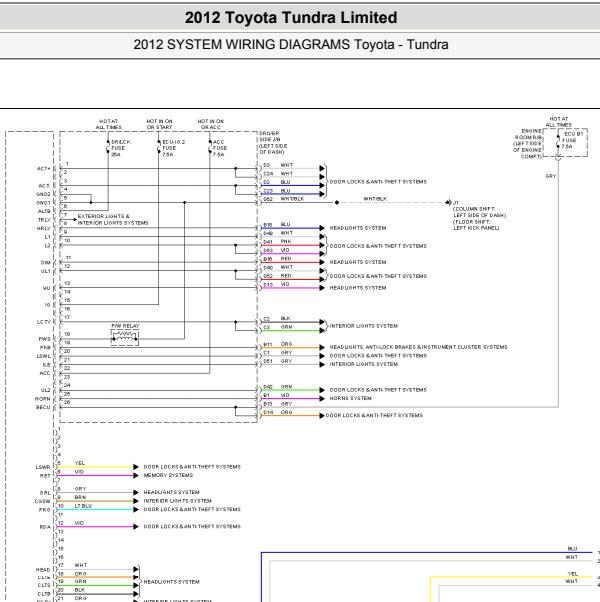
Task: Click the GND2 pin label
Action: (x=43, y=194)
